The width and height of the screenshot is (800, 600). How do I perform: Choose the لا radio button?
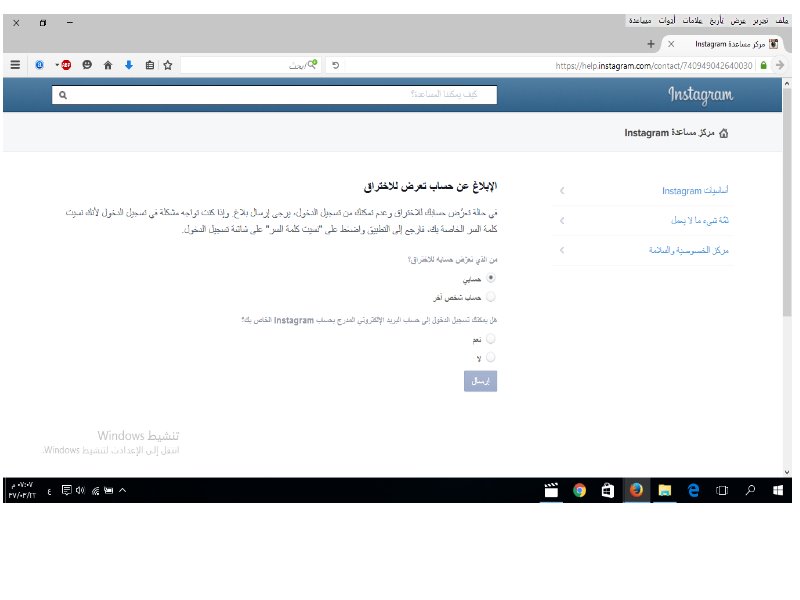[x=491, y=357]
